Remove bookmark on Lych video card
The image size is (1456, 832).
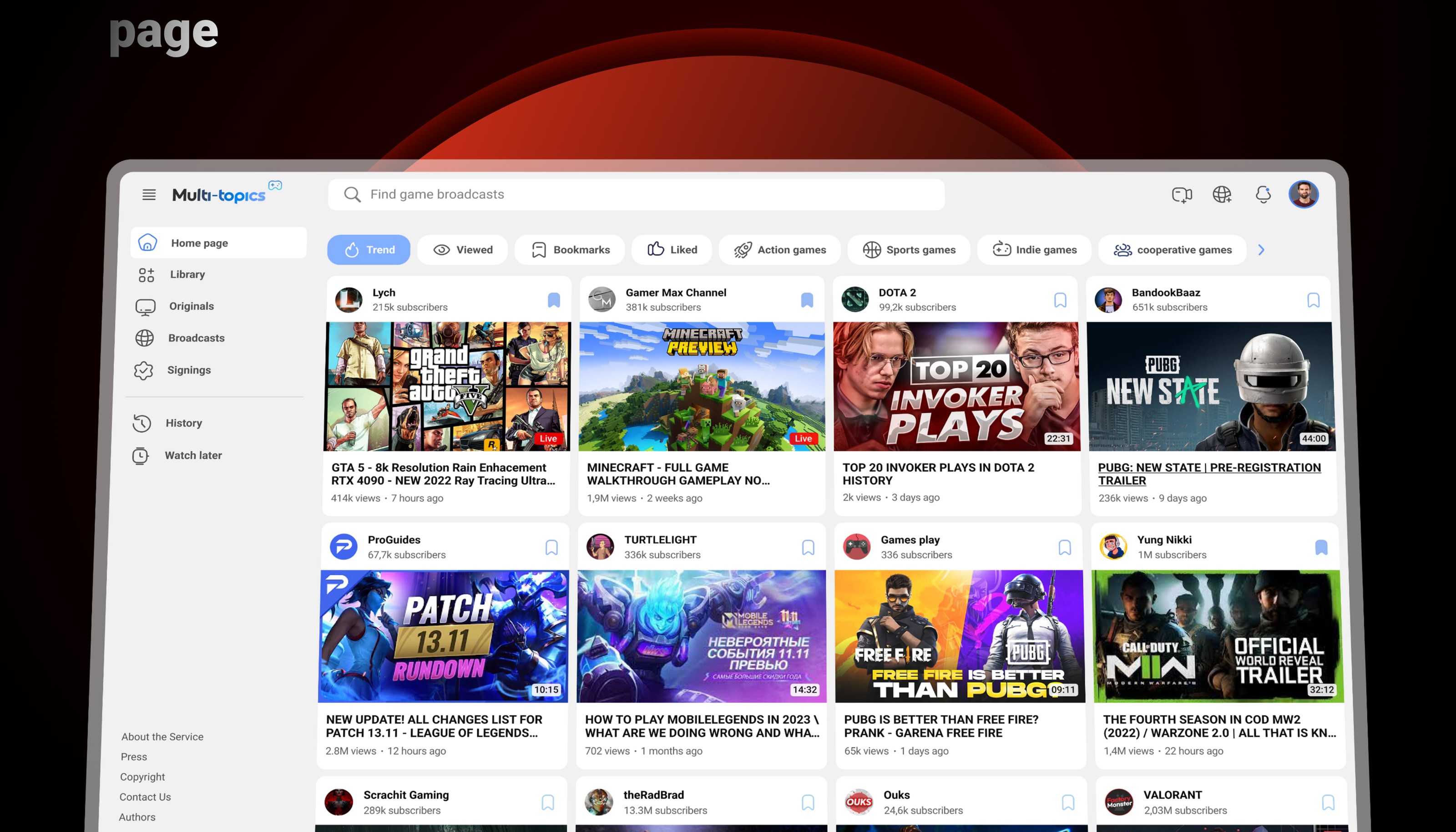[x=553, y=300]
